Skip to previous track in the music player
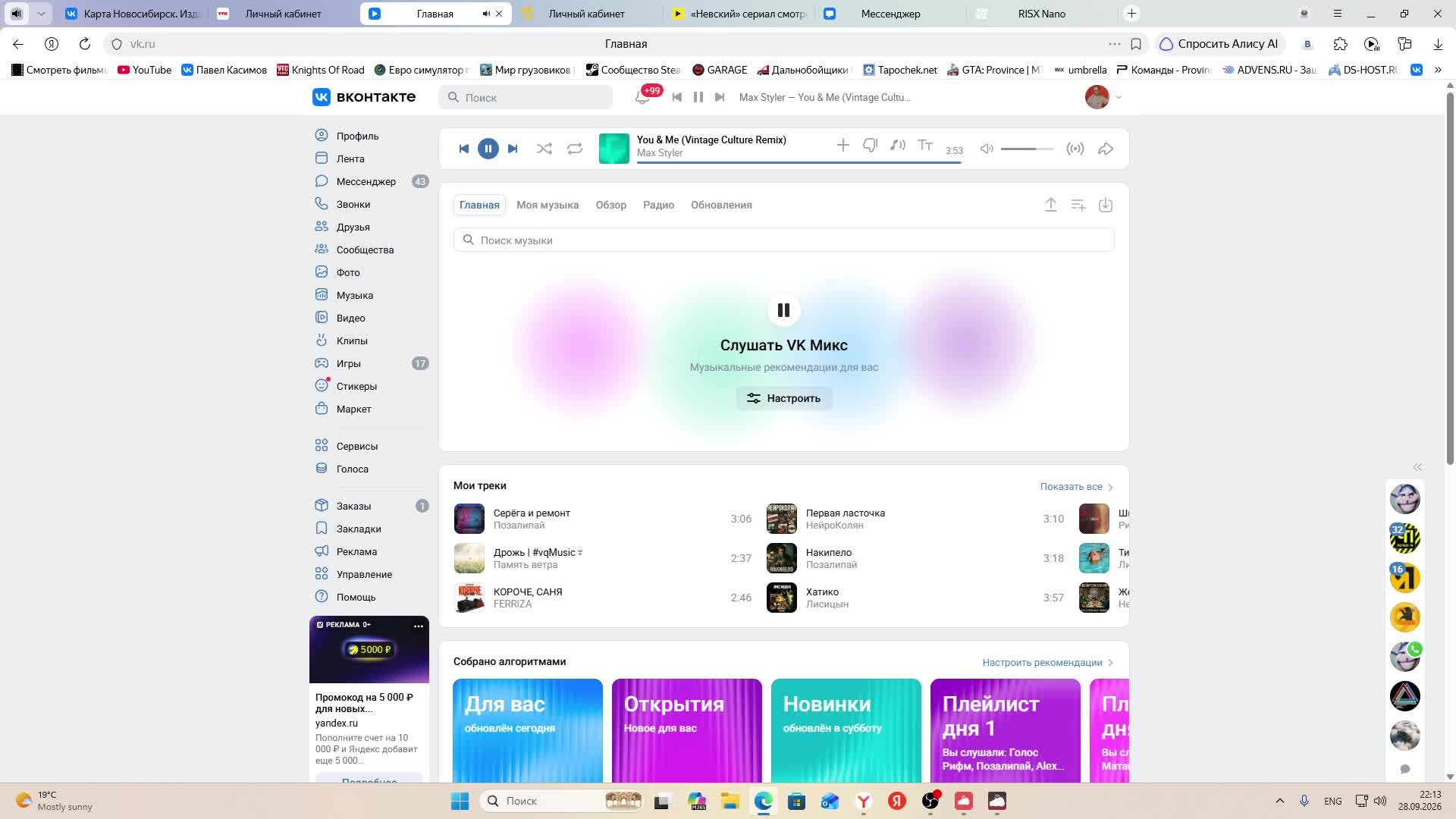Viewport: 1456px width, 819px height. 464,149
